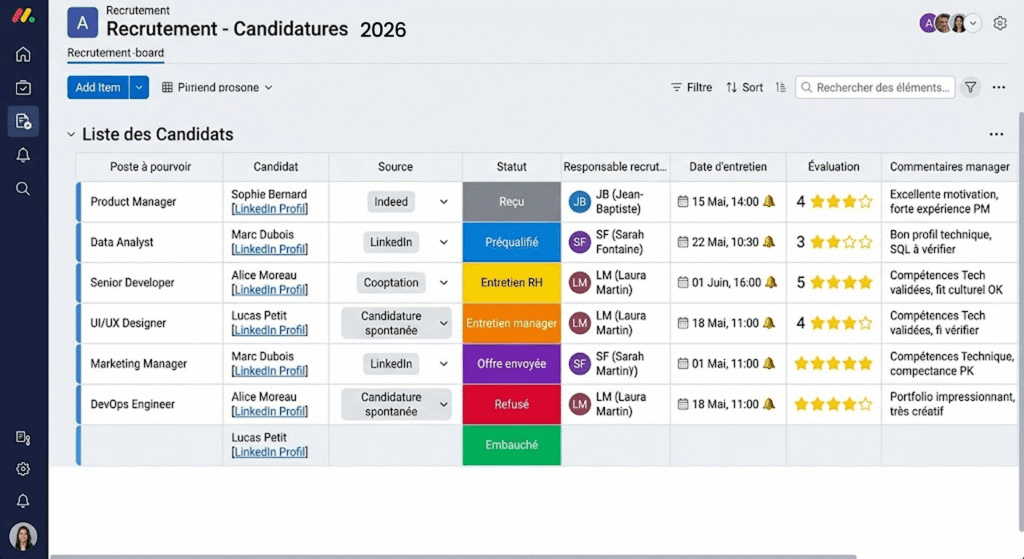The width and height of the screenshot is (1024, 559).
Task: Open board settings gear in top-right corner
Action: pos(1000,24)
